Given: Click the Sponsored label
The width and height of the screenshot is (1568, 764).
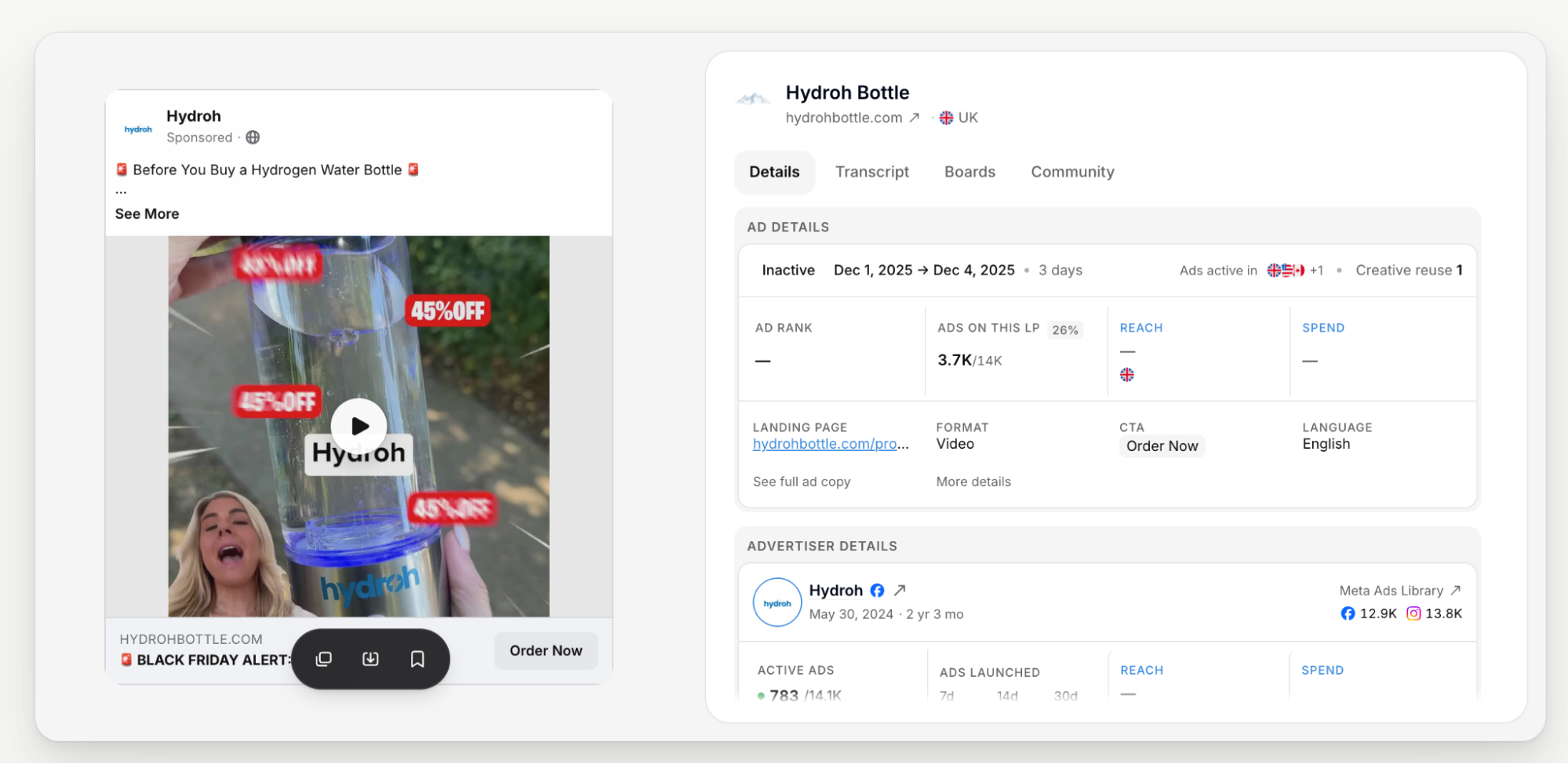Looking at the screenshot, I should [x=199, y=137].
